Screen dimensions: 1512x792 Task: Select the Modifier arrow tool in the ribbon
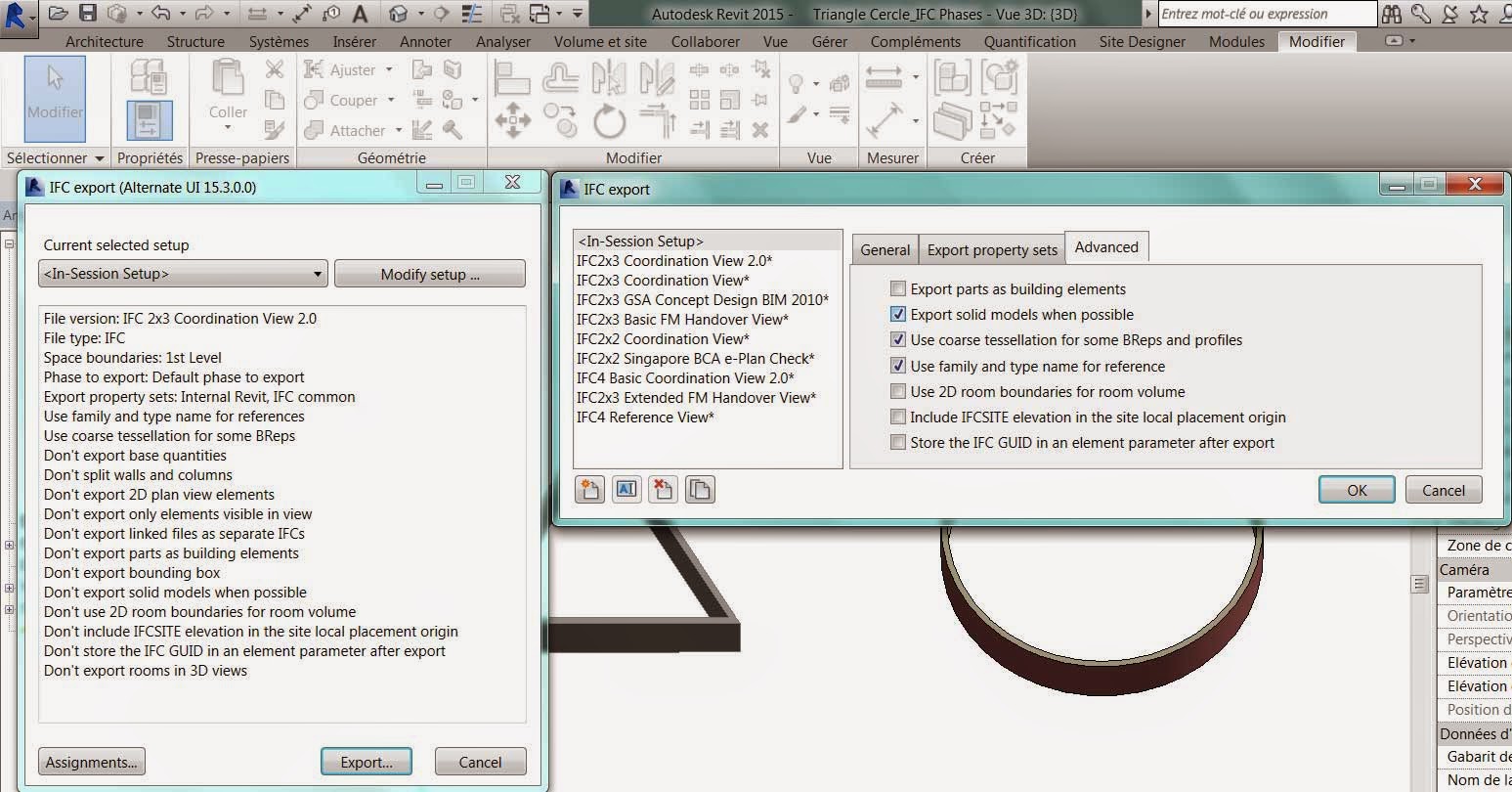click(x=55, y=98)
